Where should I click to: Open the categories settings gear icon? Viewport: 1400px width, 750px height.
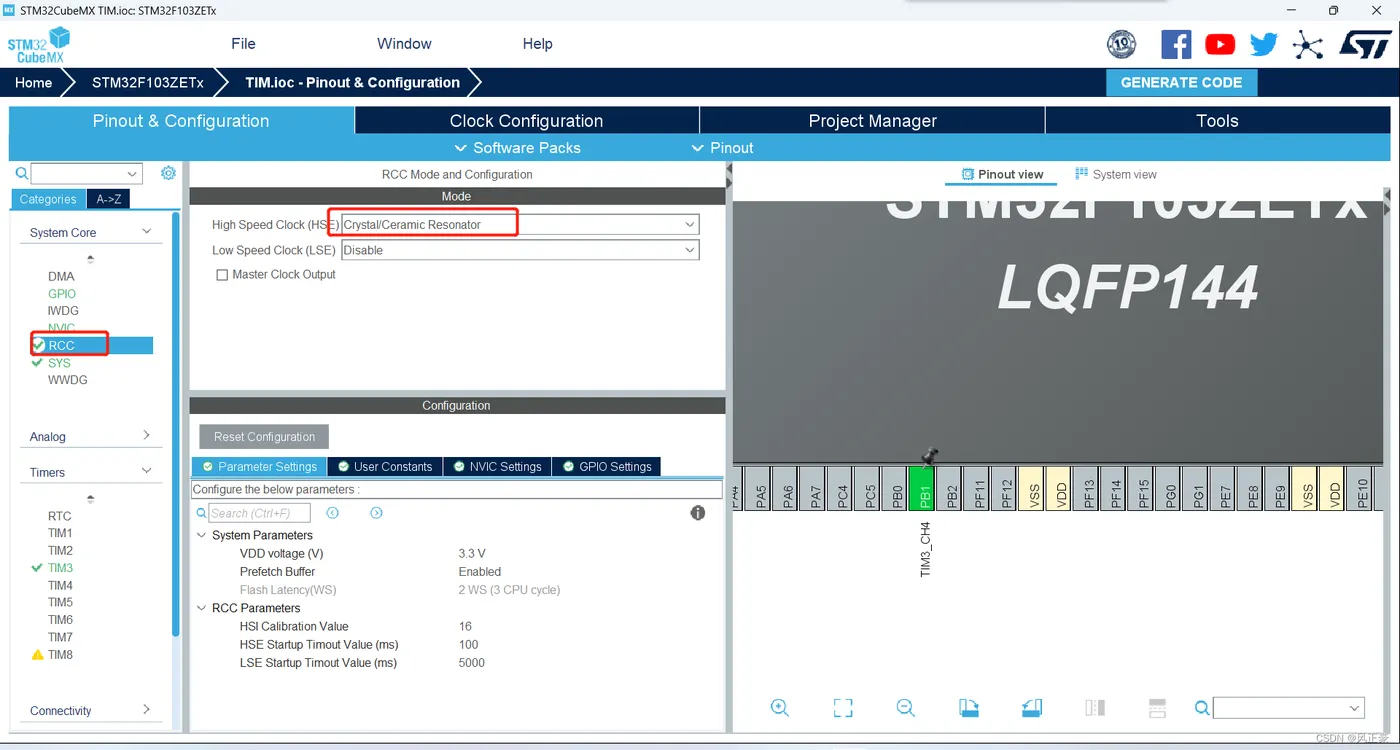pyautogui.click(x=168, y=173)
